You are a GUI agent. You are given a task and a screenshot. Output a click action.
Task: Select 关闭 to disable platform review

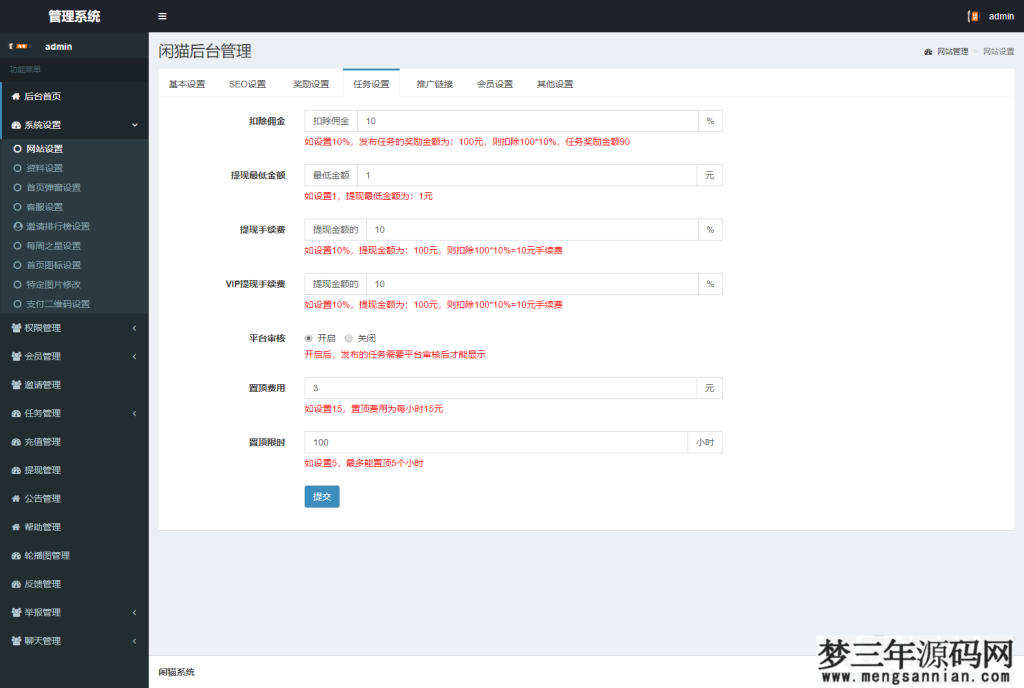pyautogui.click(x=350, y=338)
